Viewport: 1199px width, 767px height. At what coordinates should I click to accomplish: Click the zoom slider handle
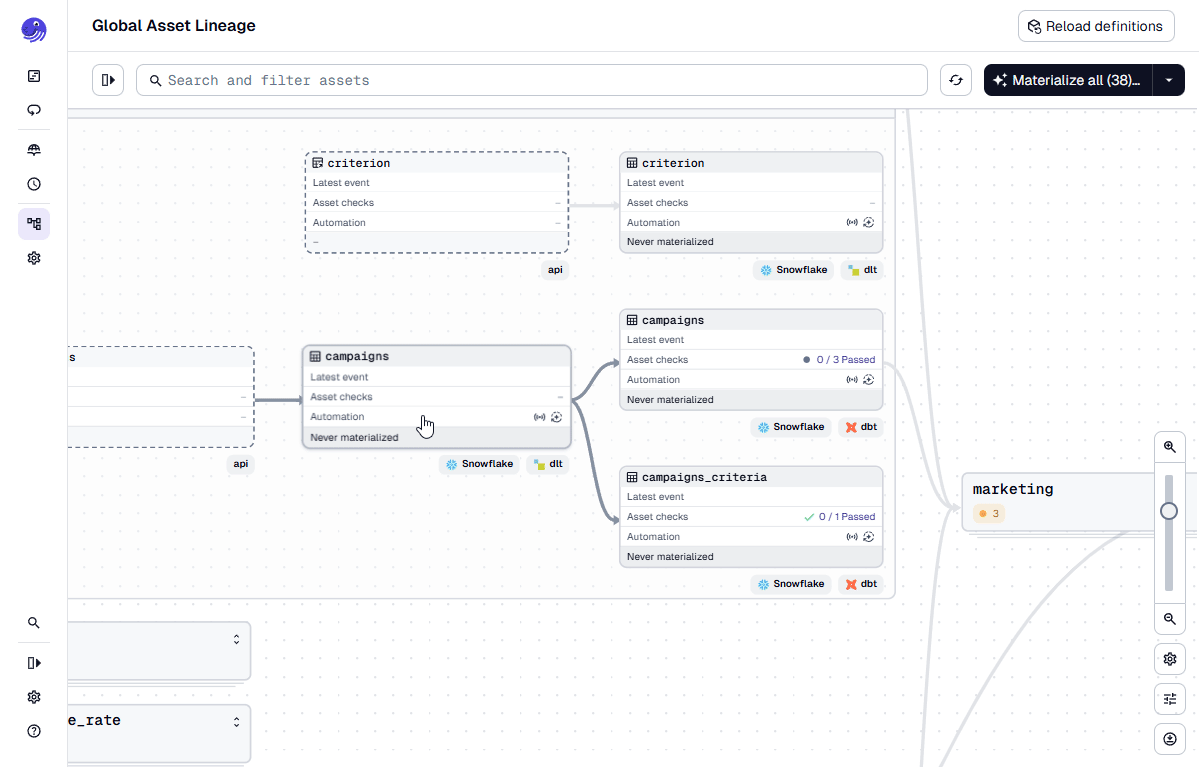click(1169, 511)
